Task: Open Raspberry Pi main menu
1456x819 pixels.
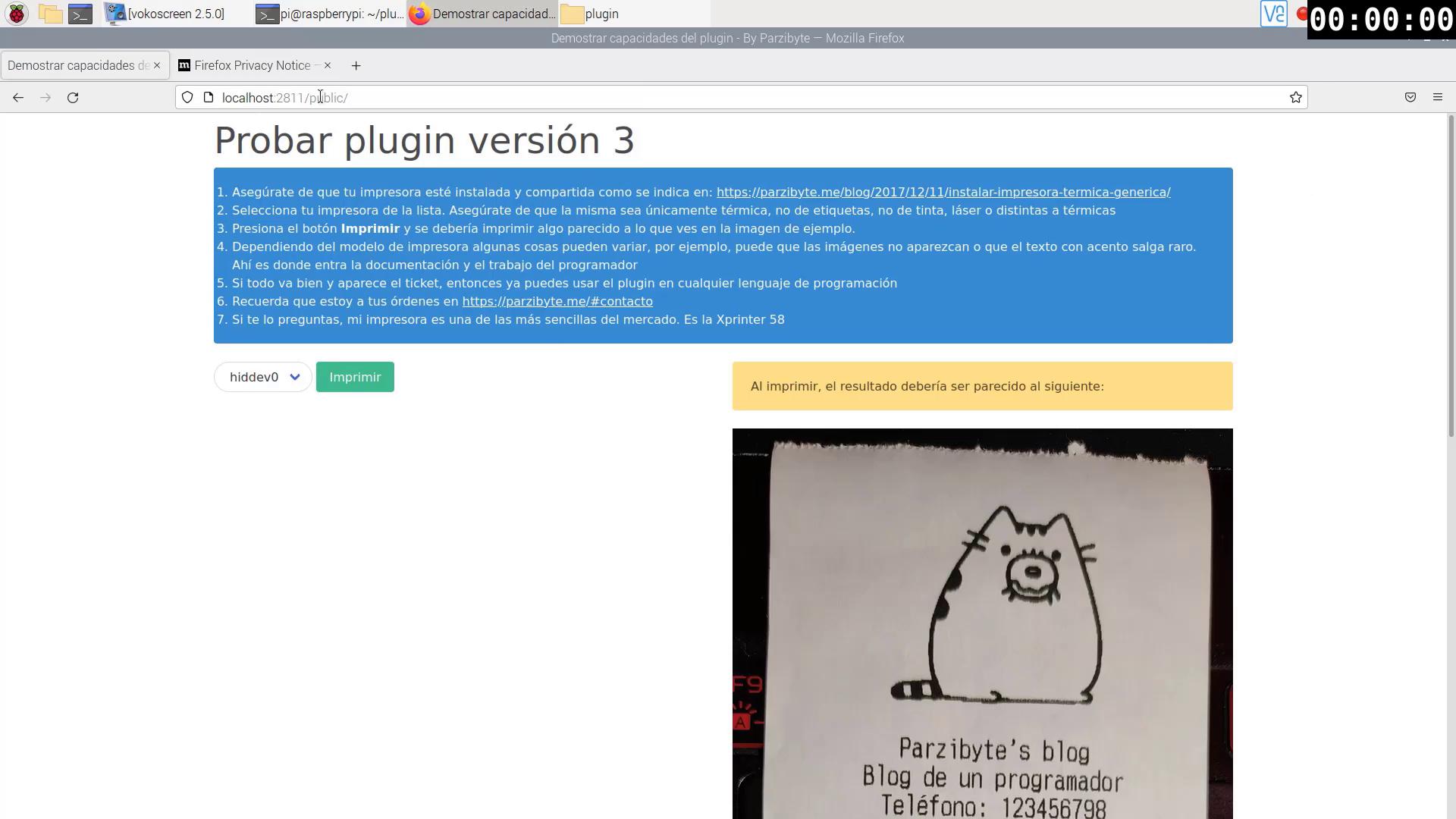Action: (16, 14)
